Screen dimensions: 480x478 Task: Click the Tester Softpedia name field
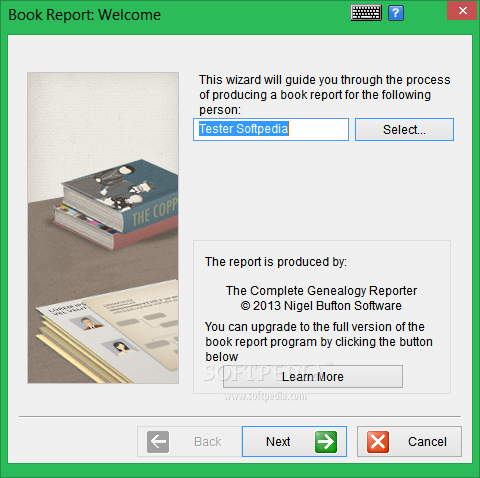pos(271,129)
